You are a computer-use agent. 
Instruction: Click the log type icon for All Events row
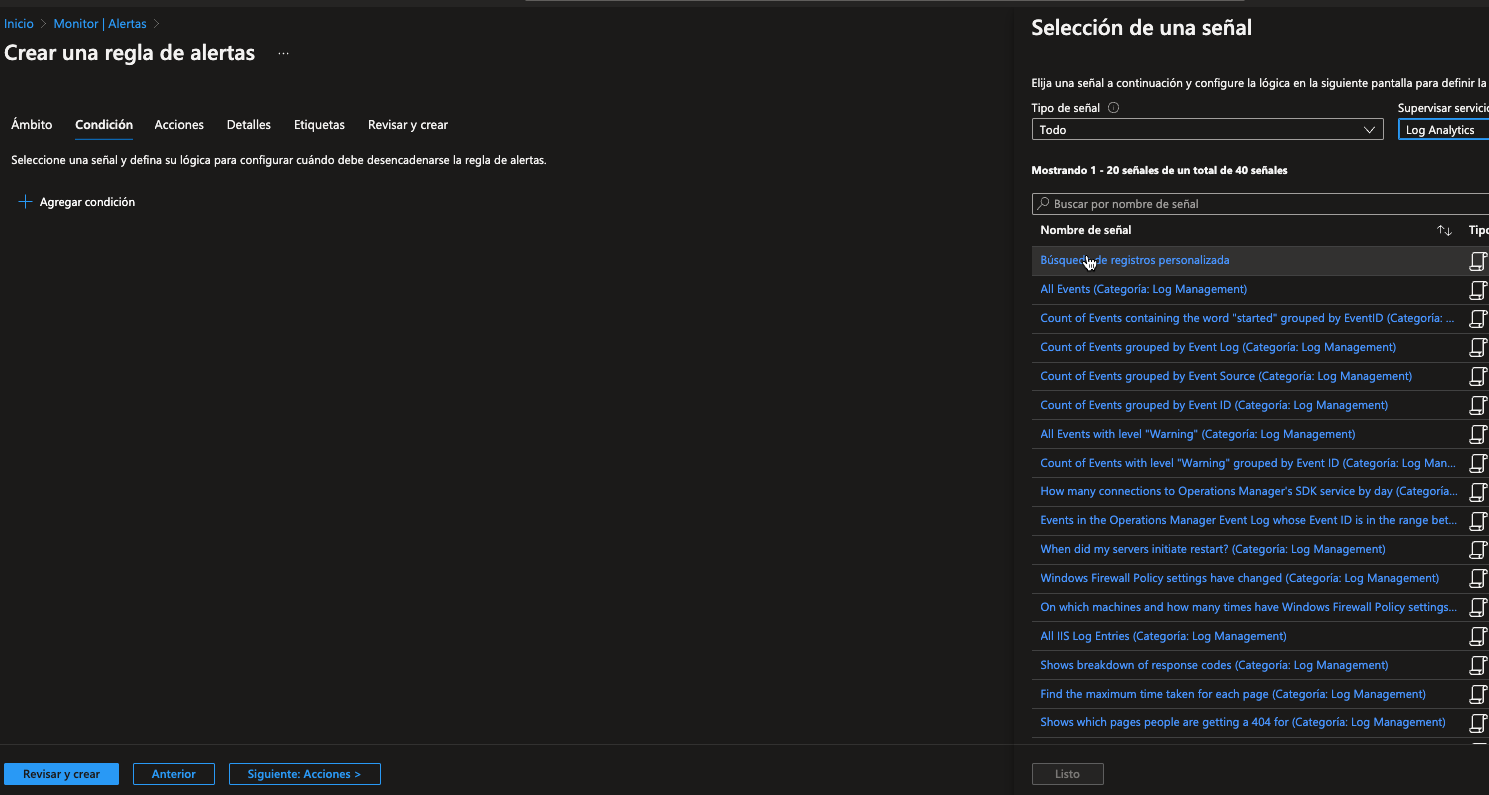coord(1477,290)
